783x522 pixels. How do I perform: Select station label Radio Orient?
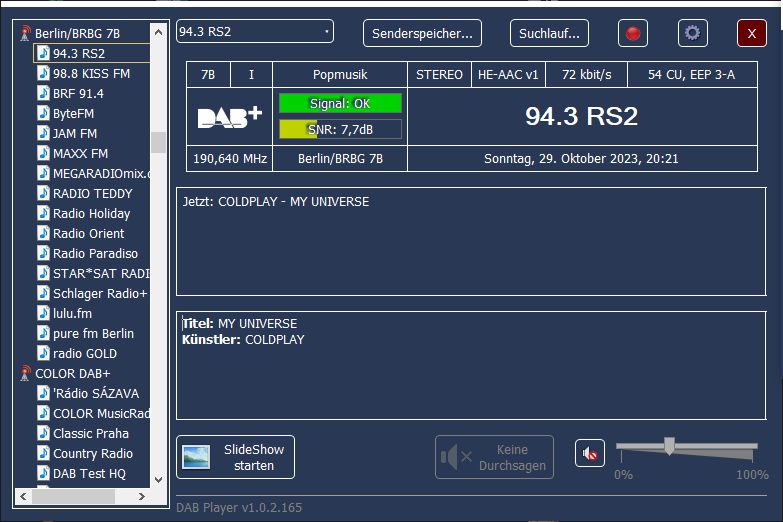[88, 233]
